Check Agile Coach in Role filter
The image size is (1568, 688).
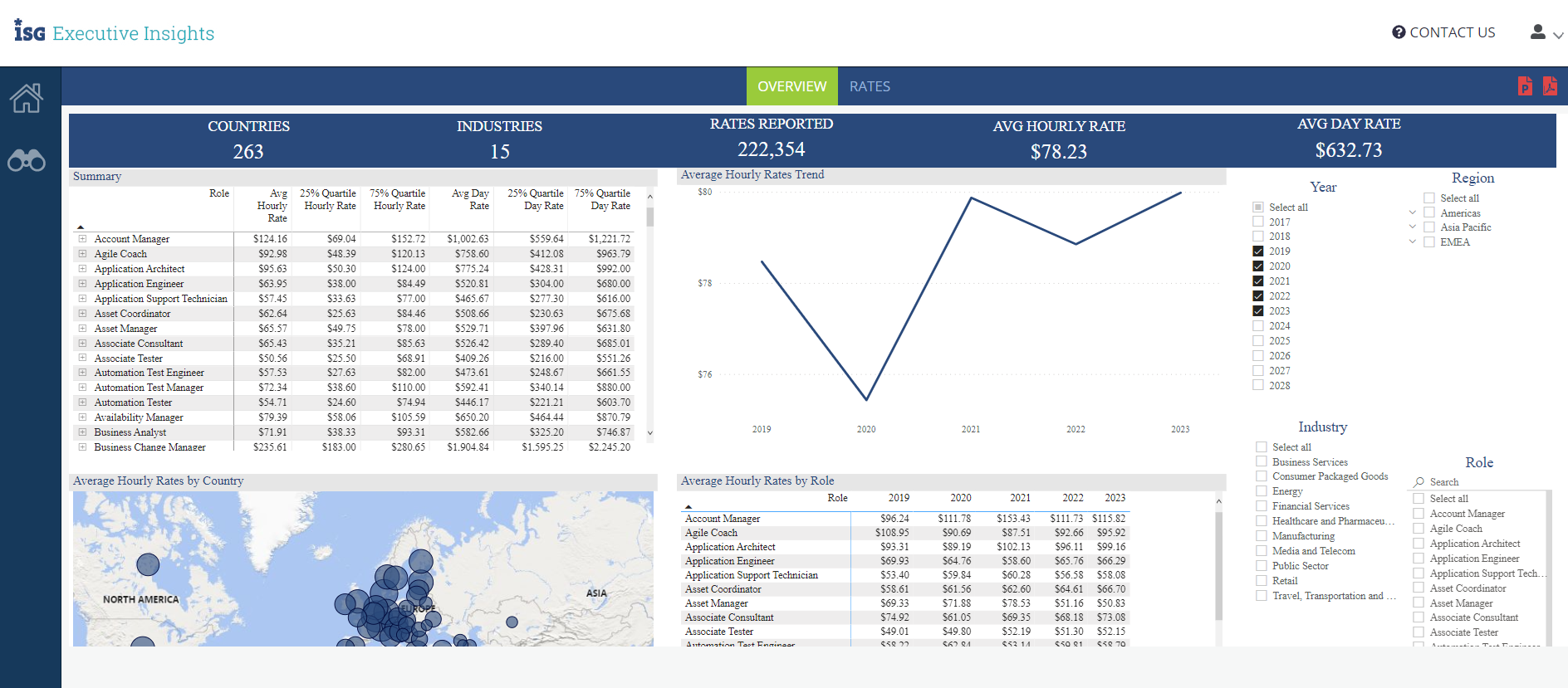click(x=1419, y=529)
